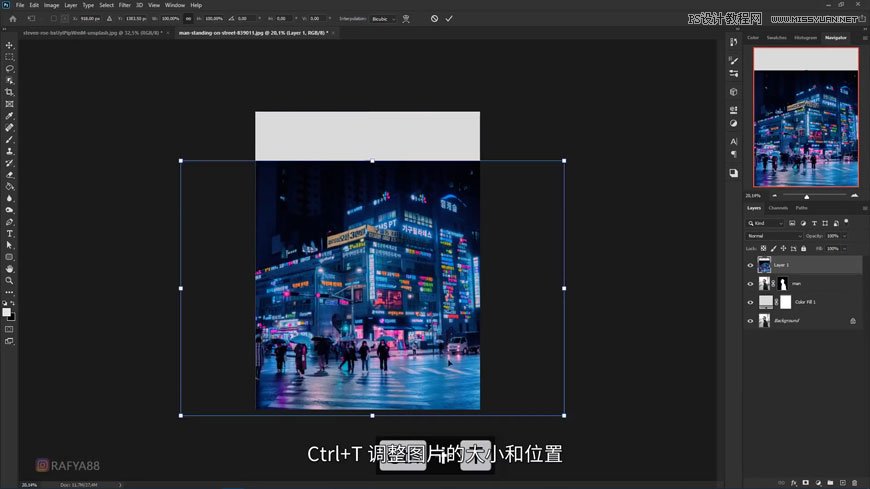Select the Pen tool

9,222
